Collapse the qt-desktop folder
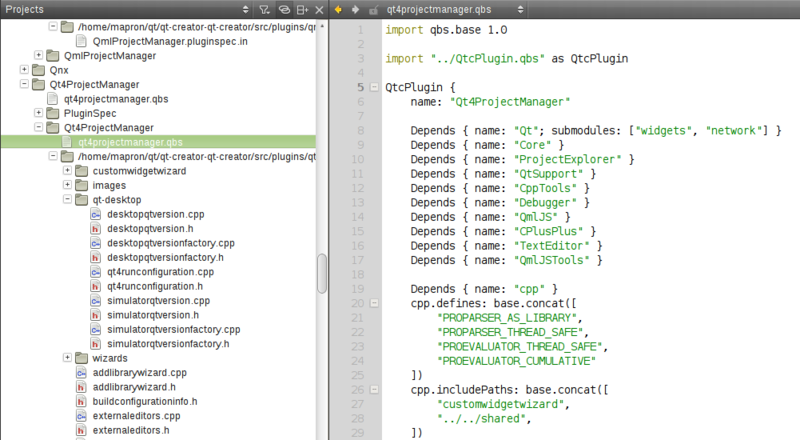This screenshot has height=440, width=800. coord(67,199)
